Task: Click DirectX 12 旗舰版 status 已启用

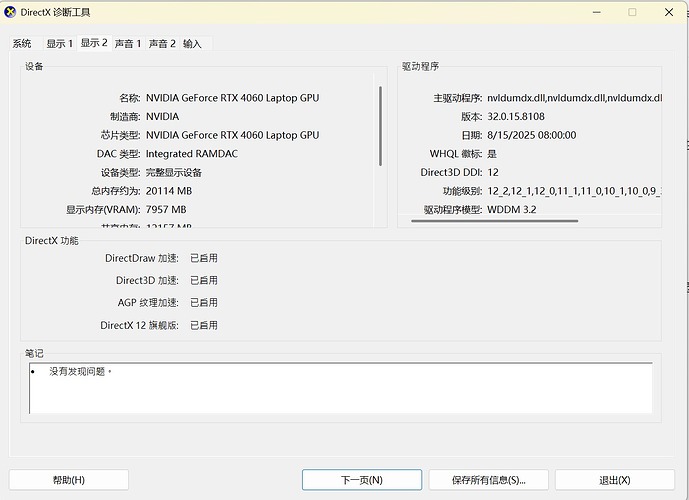Action: [204, 325]
